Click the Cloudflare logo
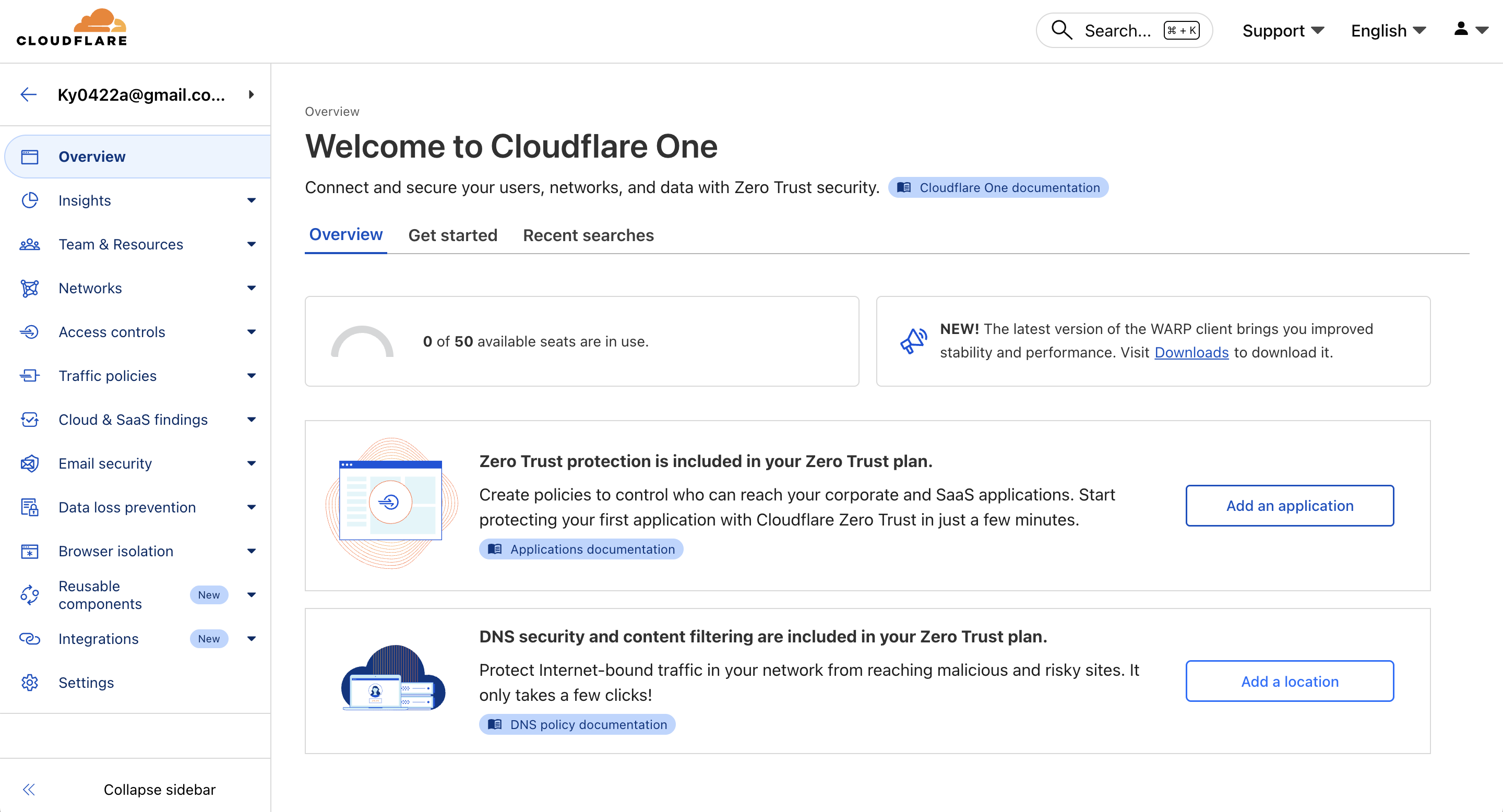Viewport: 1503px width, 812px height. click(72, 28)
